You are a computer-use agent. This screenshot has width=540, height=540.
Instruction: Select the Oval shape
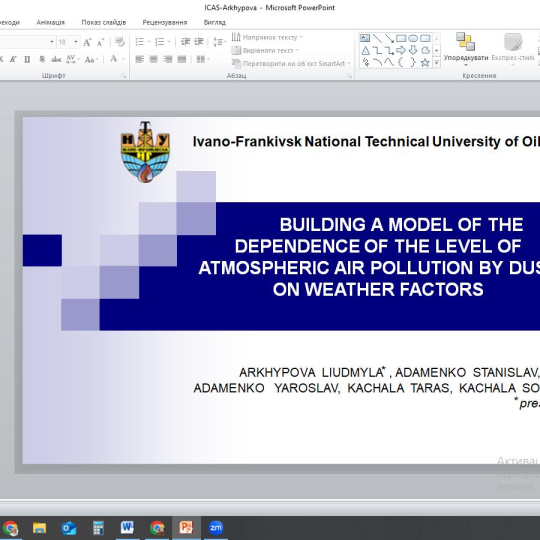point(413,38)
